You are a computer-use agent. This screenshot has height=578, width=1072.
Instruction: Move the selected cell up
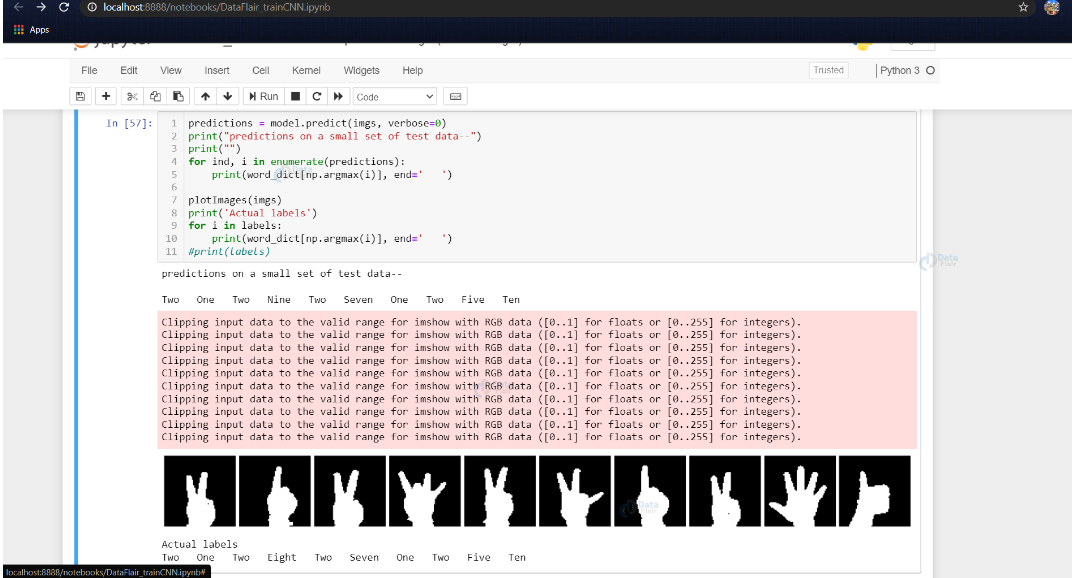coord(206,96)
